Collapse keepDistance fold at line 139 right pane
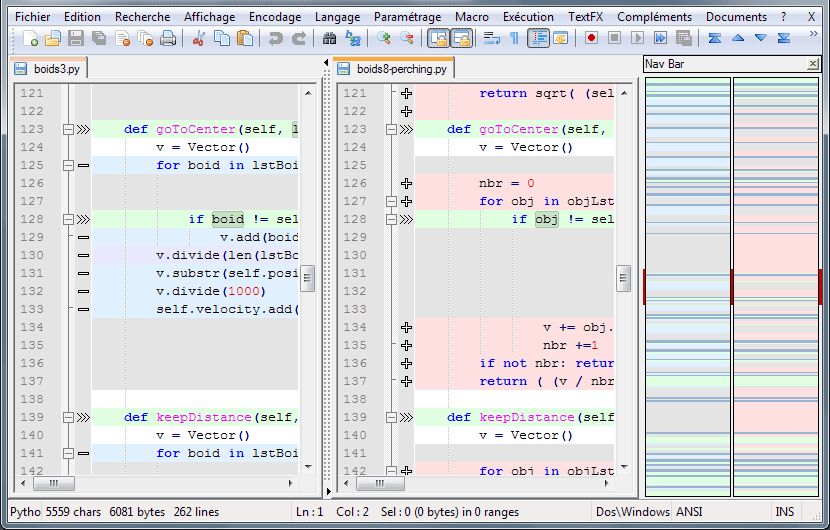Image resolution: width=830 pixels, height=530 pixels. coord(391,418)
